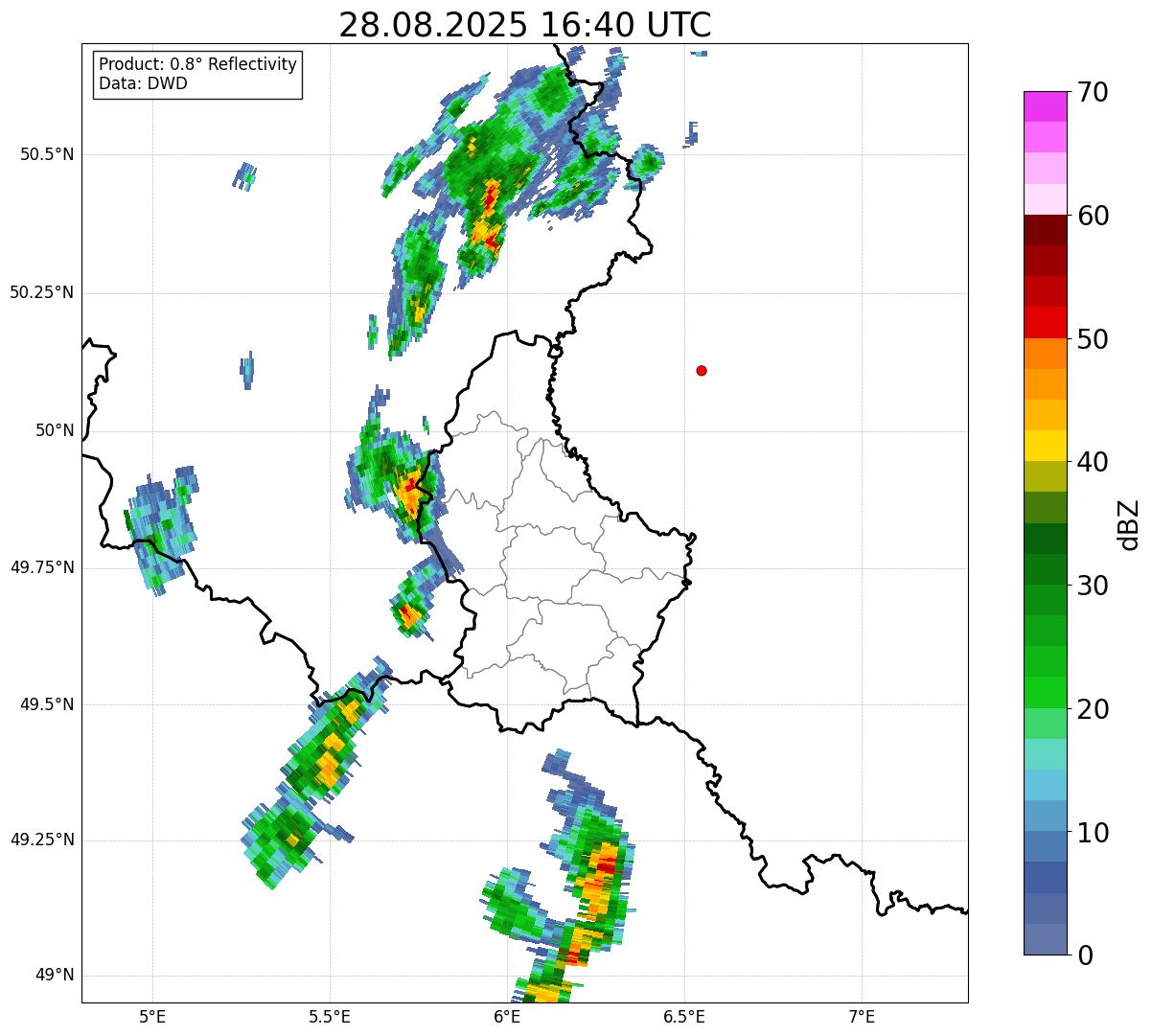Click the "Data: DWD" label
The height and width of the screenshot is (1036, 1152).
click(x=143, y=83)
